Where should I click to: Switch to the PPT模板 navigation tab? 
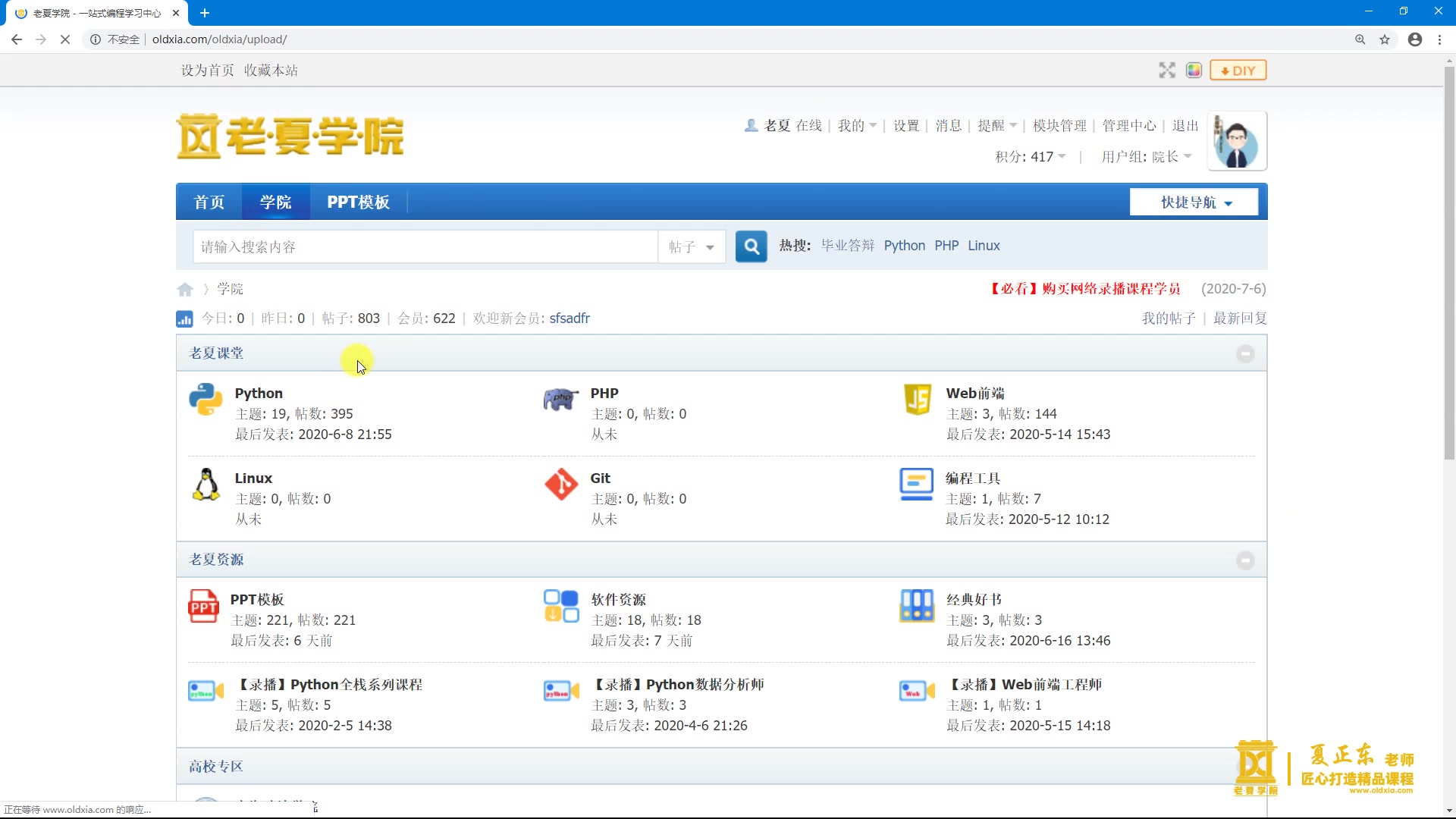(x=358, y=202)
